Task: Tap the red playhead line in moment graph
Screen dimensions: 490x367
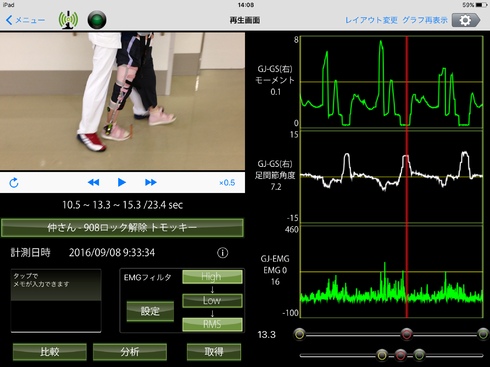Action: 407,81
